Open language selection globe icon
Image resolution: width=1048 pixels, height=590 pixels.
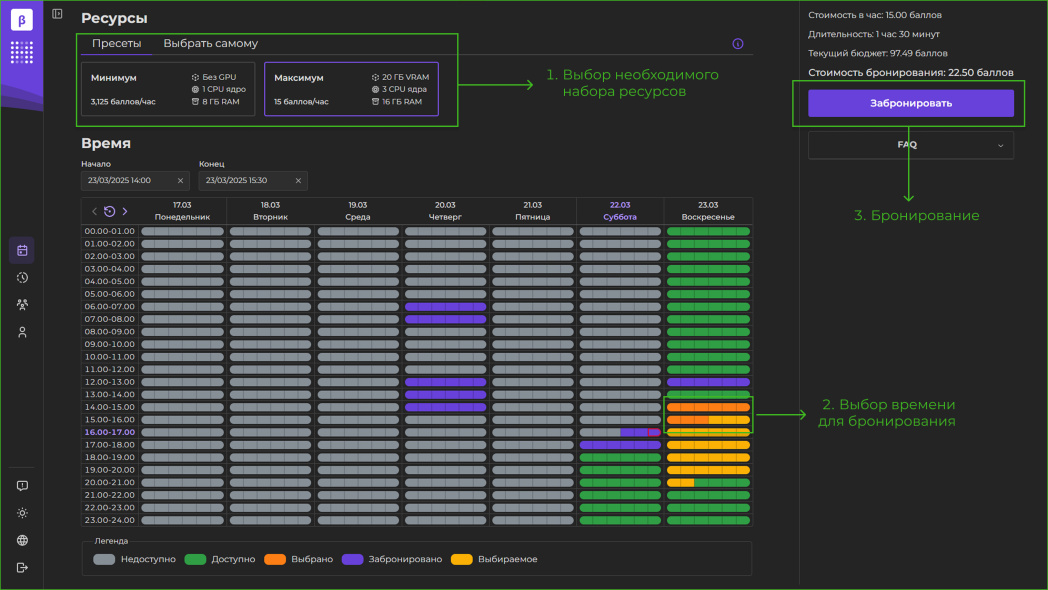(x=22, y=540)
